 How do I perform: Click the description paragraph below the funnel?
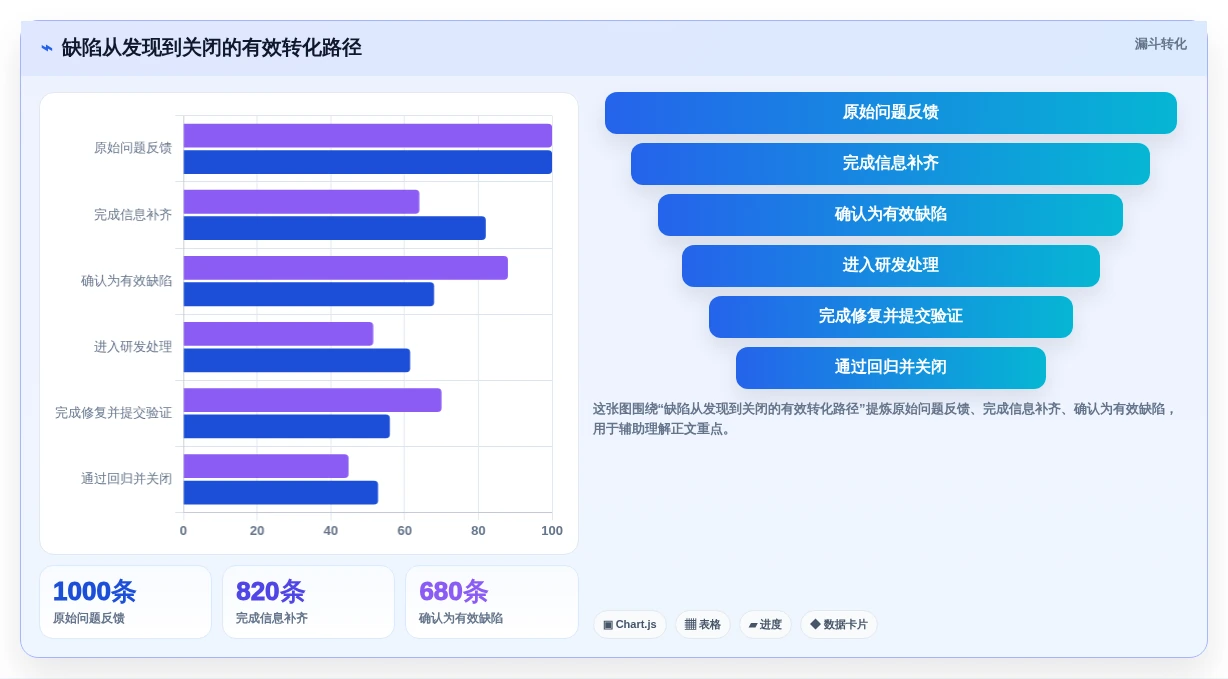click(x=885, y=419)
